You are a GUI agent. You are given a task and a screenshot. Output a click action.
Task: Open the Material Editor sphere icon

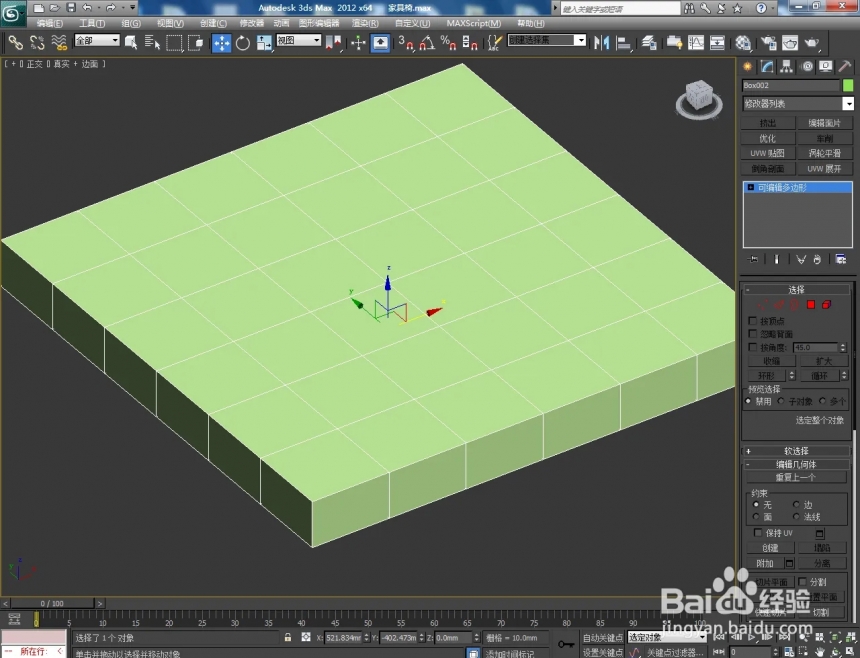(743, 43)
